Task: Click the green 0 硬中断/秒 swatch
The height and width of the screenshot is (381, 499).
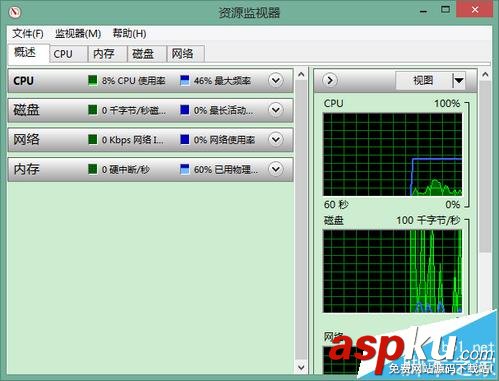Action: pyautogui.click(x=93, y=169)
